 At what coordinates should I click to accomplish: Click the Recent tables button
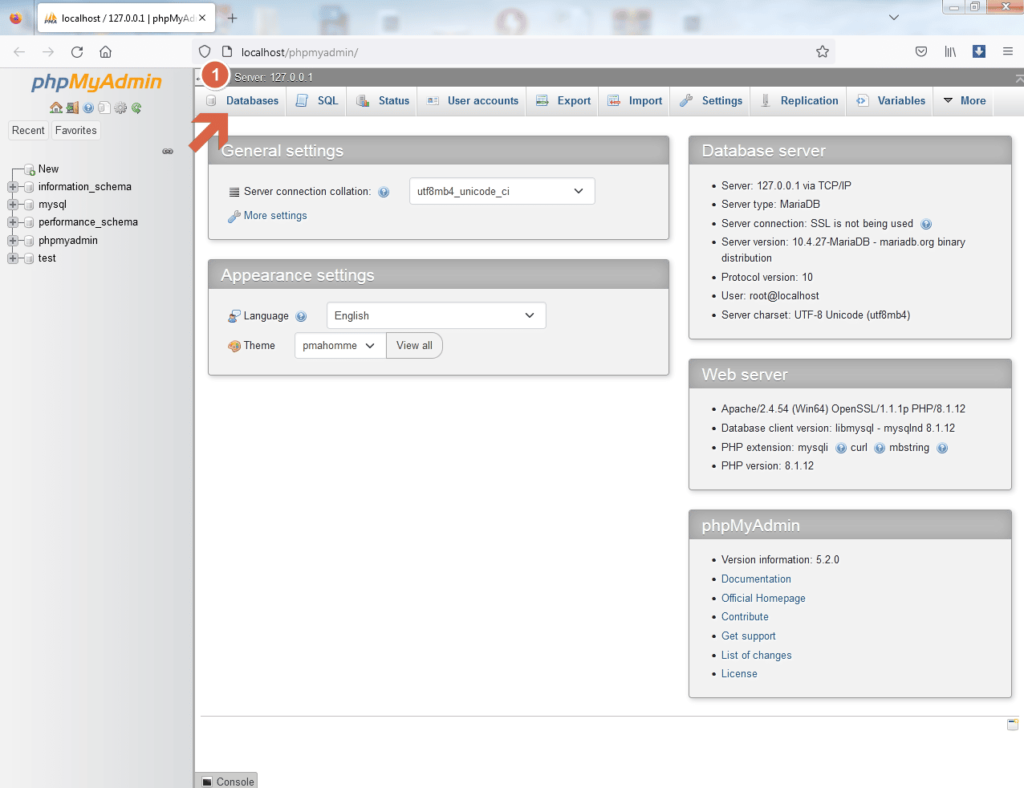click(28, 131)
